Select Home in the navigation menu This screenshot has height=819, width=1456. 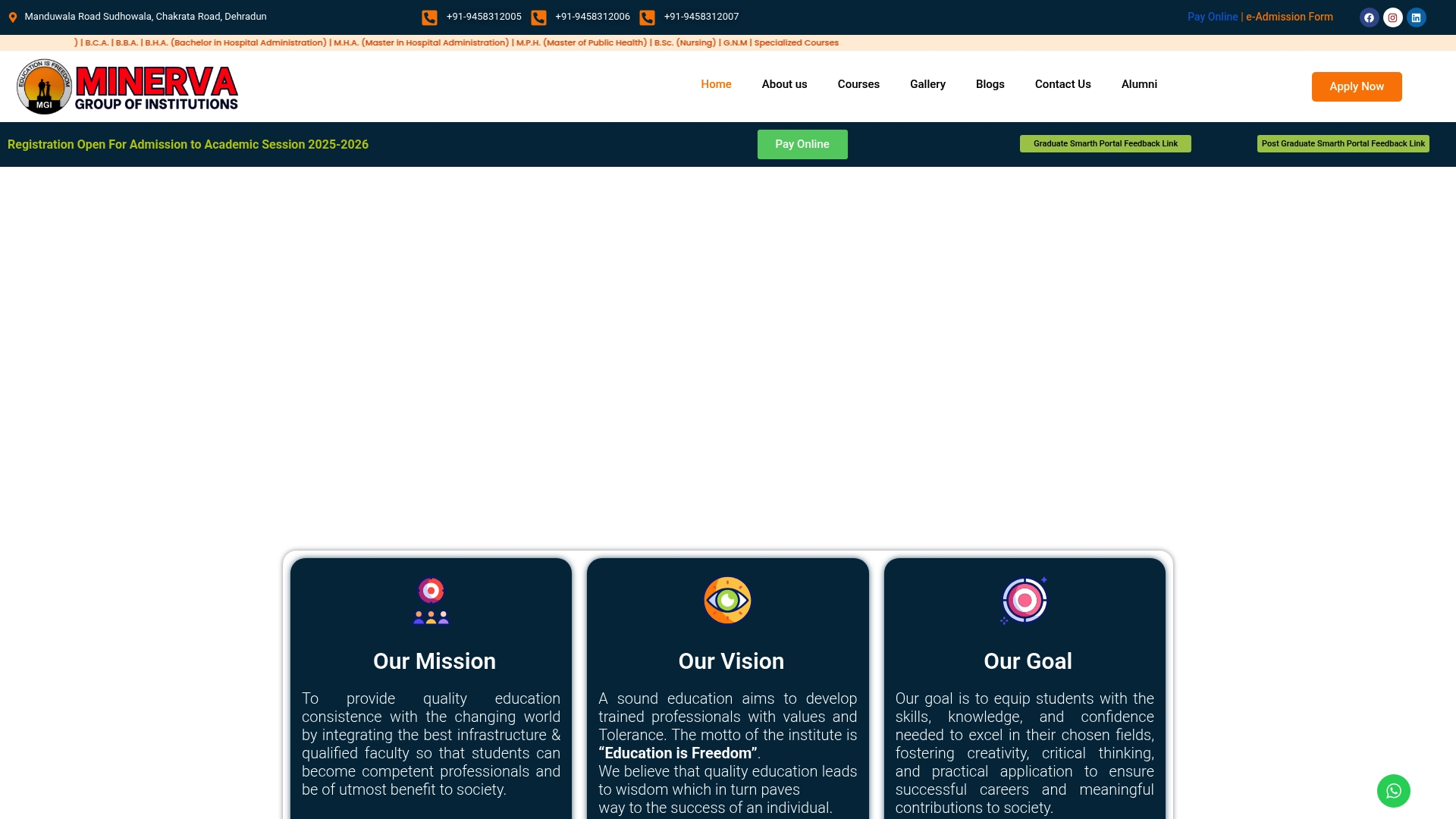coord(715,84)
